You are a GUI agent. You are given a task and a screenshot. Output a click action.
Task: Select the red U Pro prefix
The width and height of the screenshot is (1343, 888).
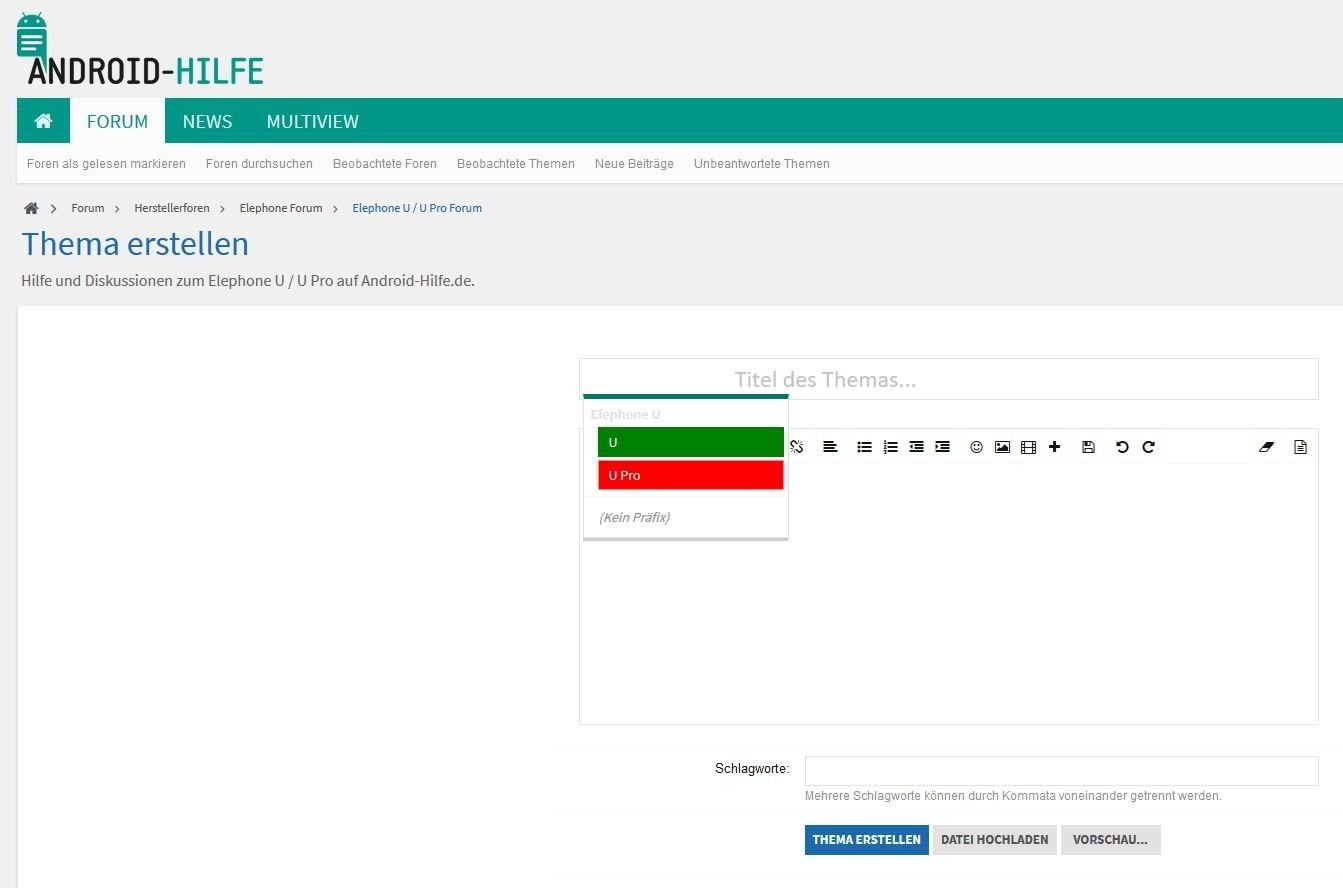tap(691, 475)
